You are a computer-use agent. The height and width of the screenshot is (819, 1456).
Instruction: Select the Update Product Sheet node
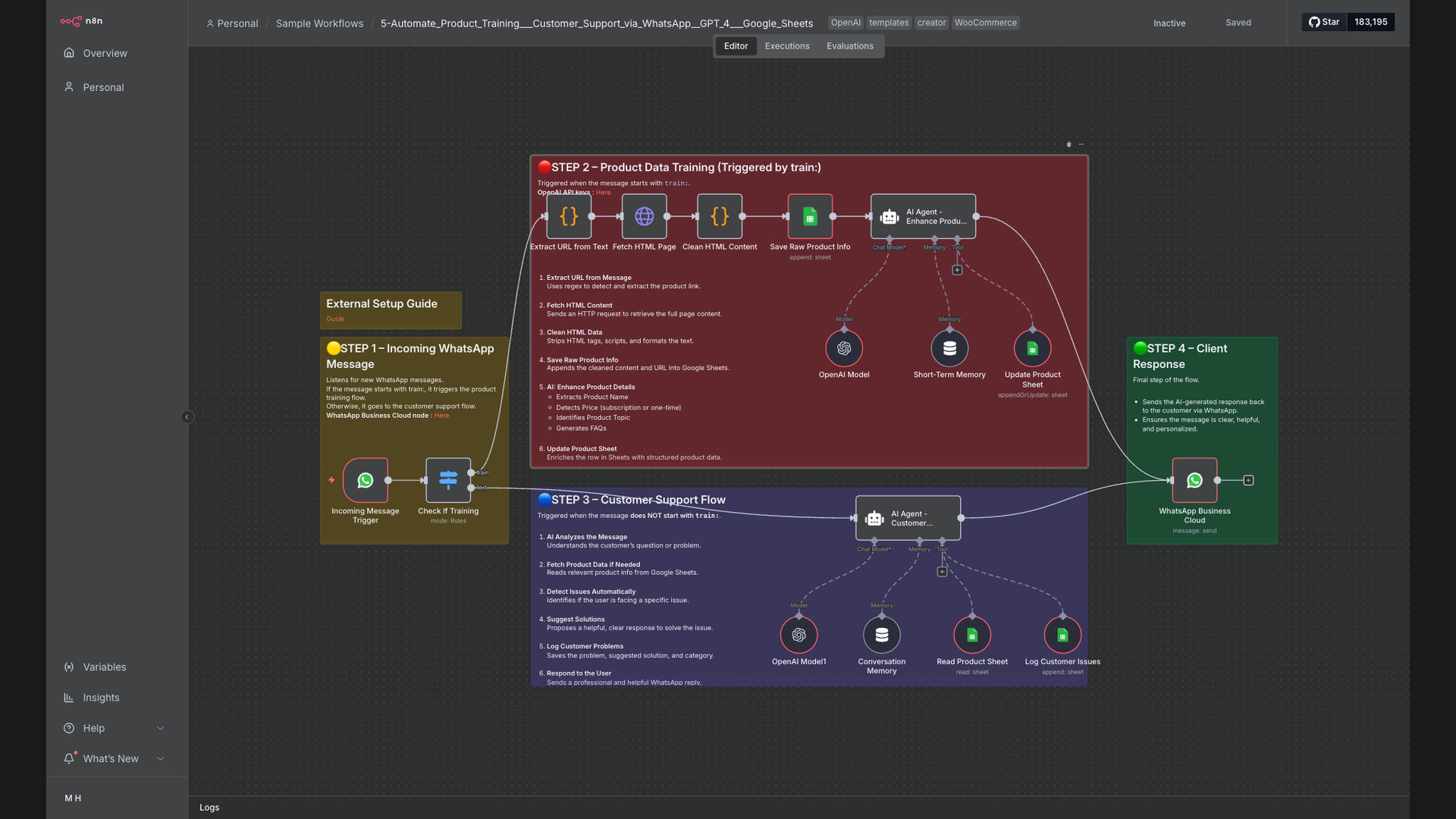click(1032, 348)
